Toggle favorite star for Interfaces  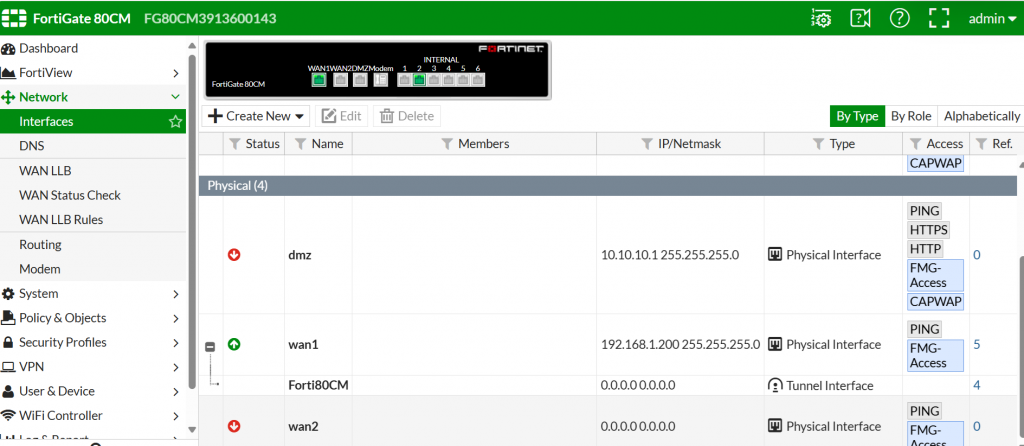coord(175,121)
